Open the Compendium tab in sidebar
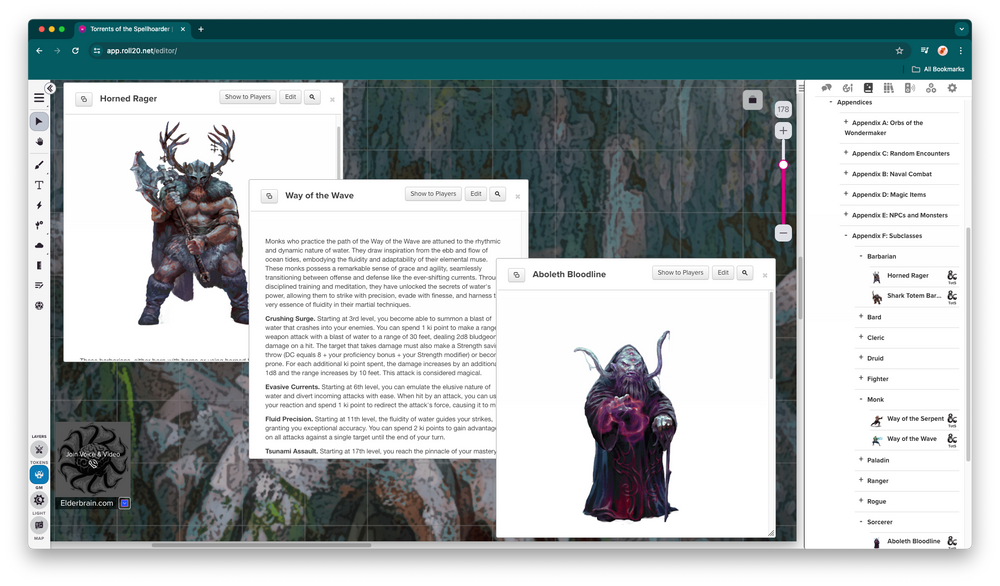The image size is (1000, 586). [x=889, y=88]
